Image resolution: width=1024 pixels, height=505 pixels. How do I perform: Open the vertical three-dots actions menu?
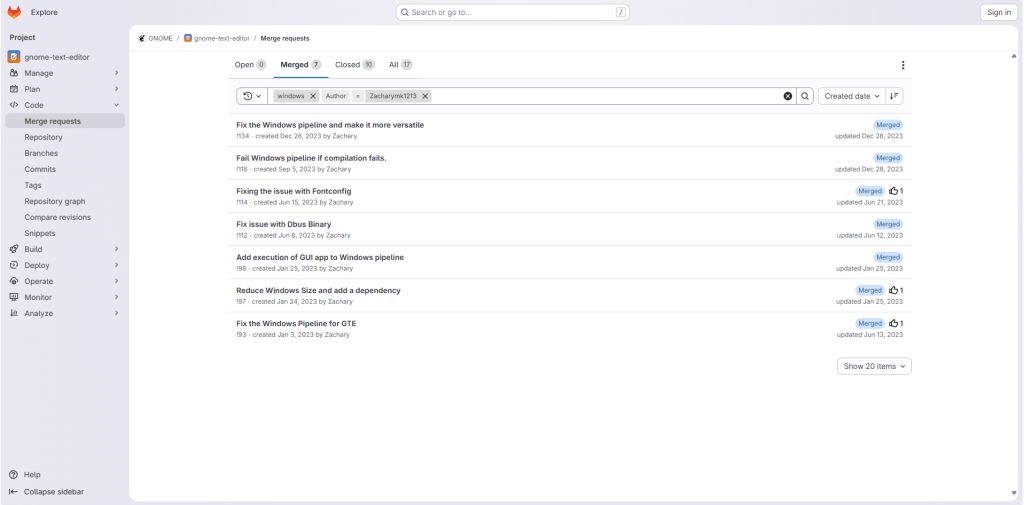point(903,65)
